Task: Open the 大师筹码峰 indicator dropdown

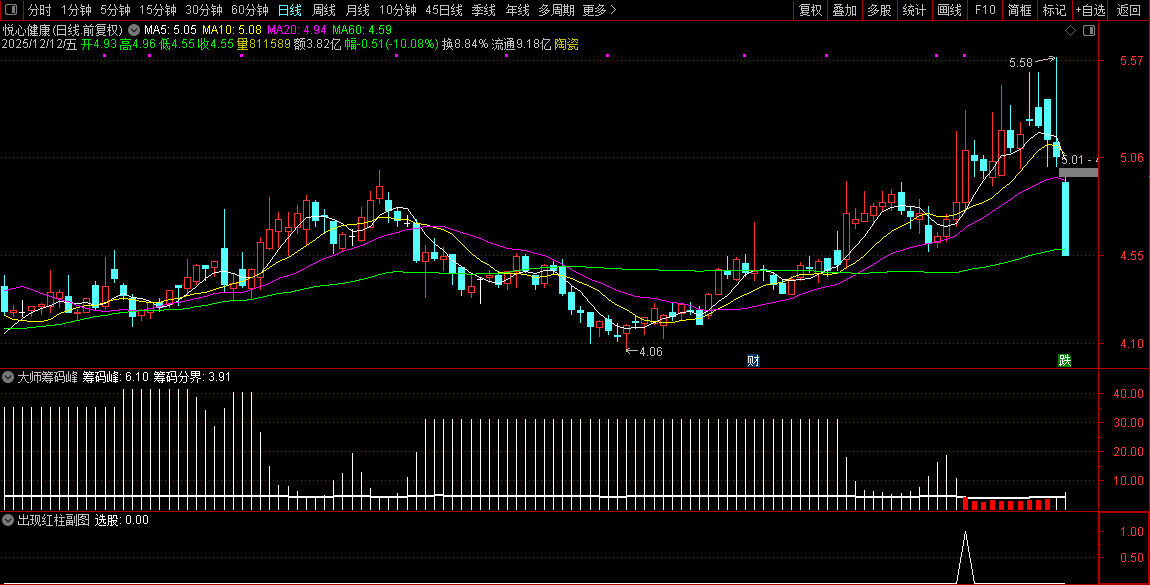Action: 9,378
